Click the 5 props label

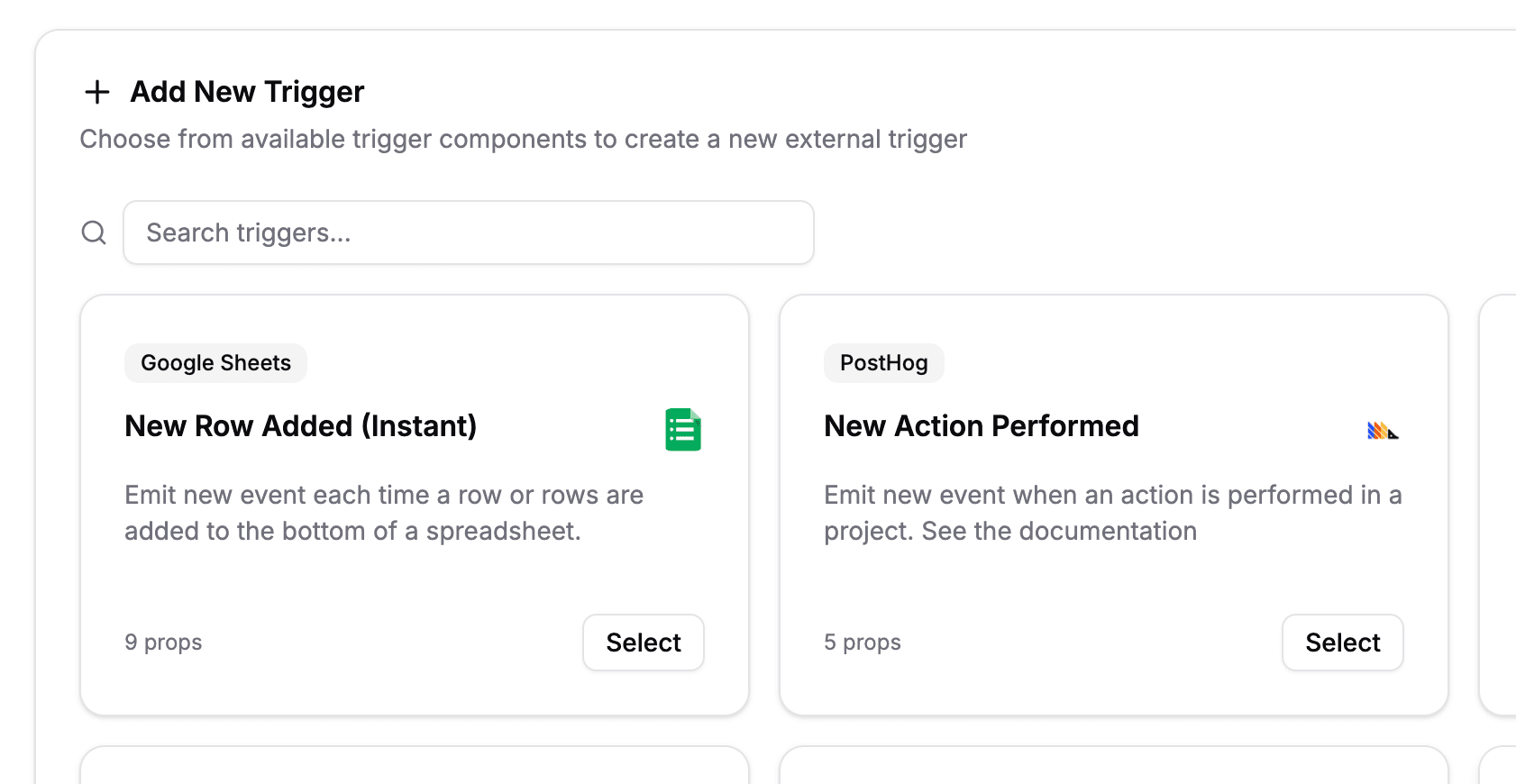[x=863, y=643]
